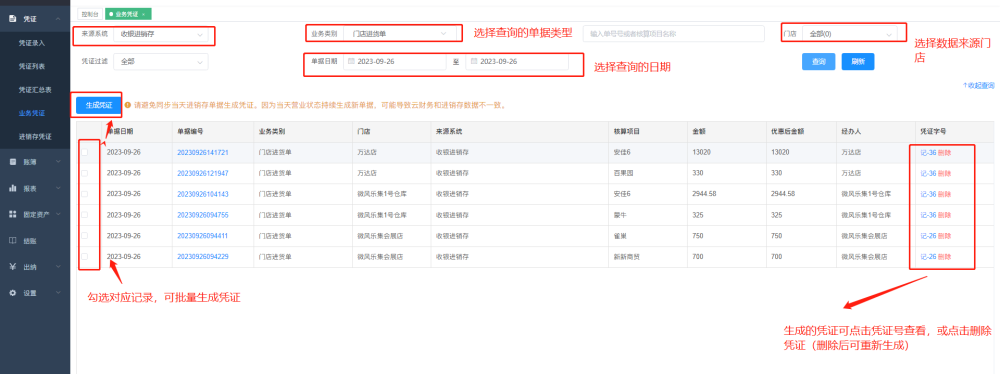This screenshot has height=374, width=1000.
Task: Click 删除 in the 蒙牛 row
Action: tap(945, 214)
